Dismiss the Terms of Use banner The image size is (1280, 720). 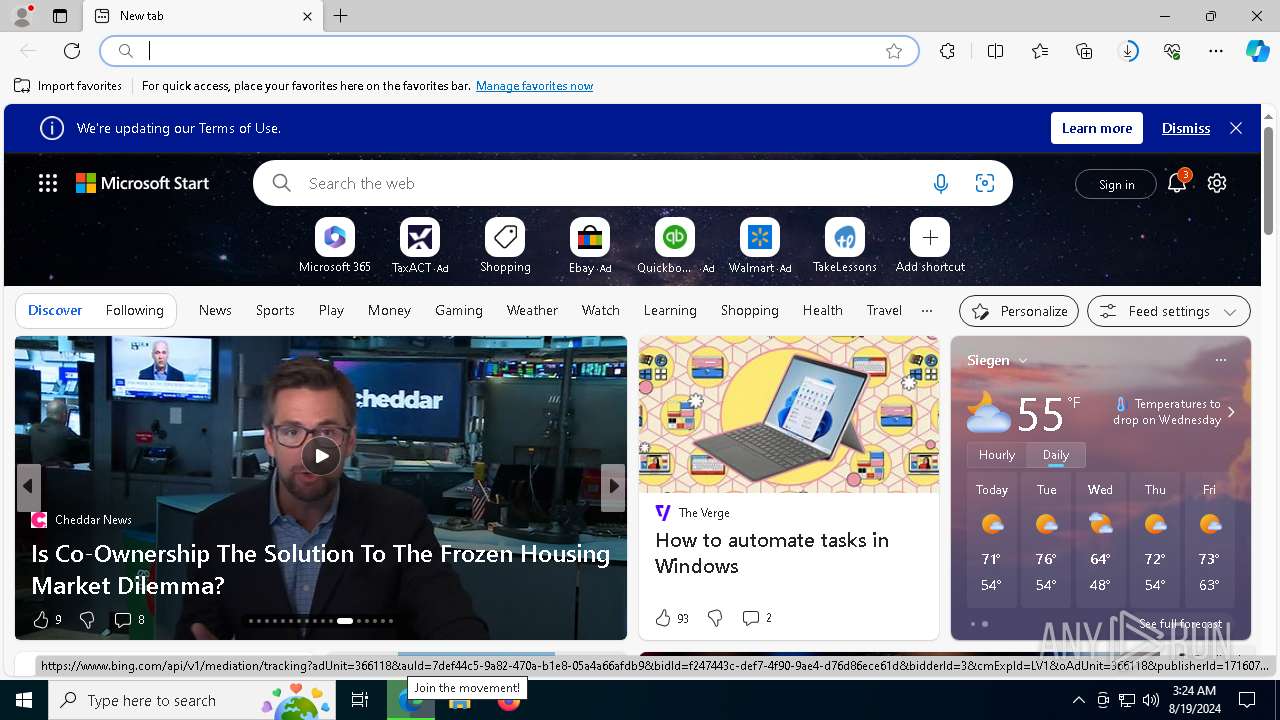1186,128
